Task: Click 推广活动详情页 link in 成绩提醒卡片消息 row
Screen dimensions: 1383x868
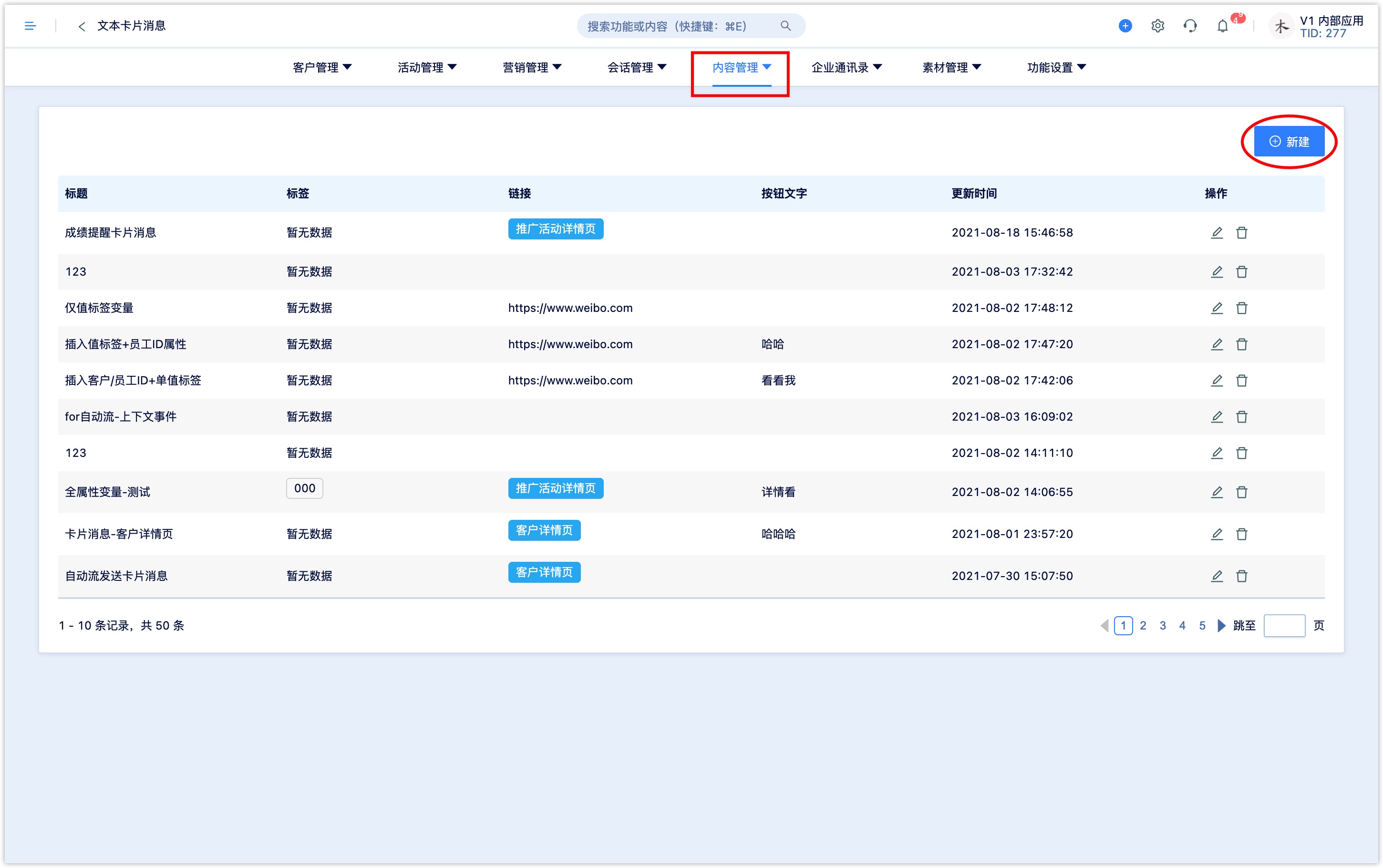Action: (555, 228)
